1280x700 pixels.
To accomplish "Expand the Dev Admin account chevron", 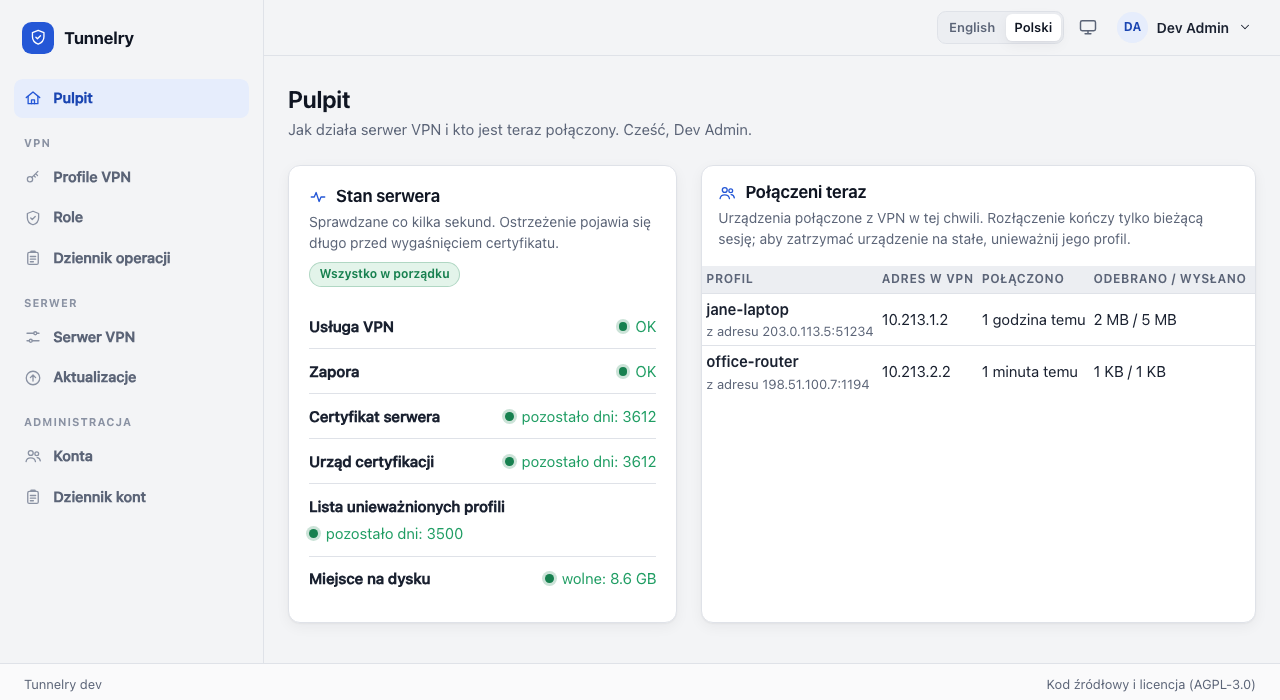I will click(x=1245, y=28).
